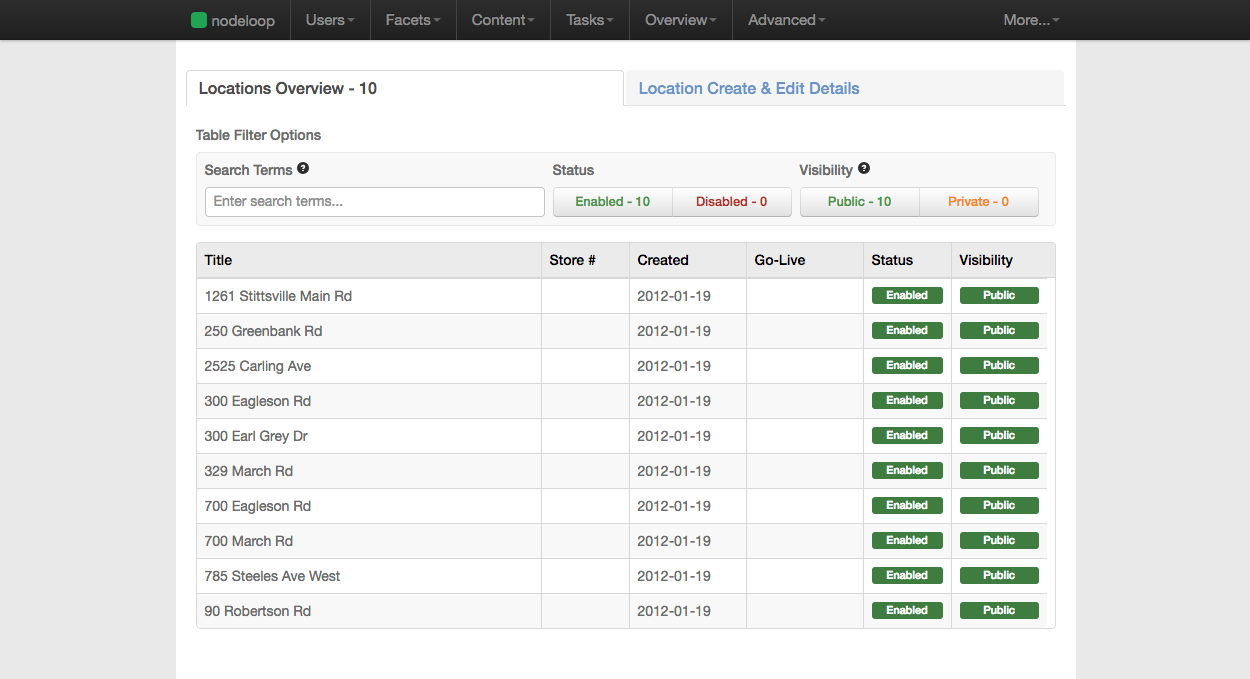Viewport: 1250px width, 679px height.
Task: Click Public badge for 1261 Stittsville Main Rd
Action: 999,296
